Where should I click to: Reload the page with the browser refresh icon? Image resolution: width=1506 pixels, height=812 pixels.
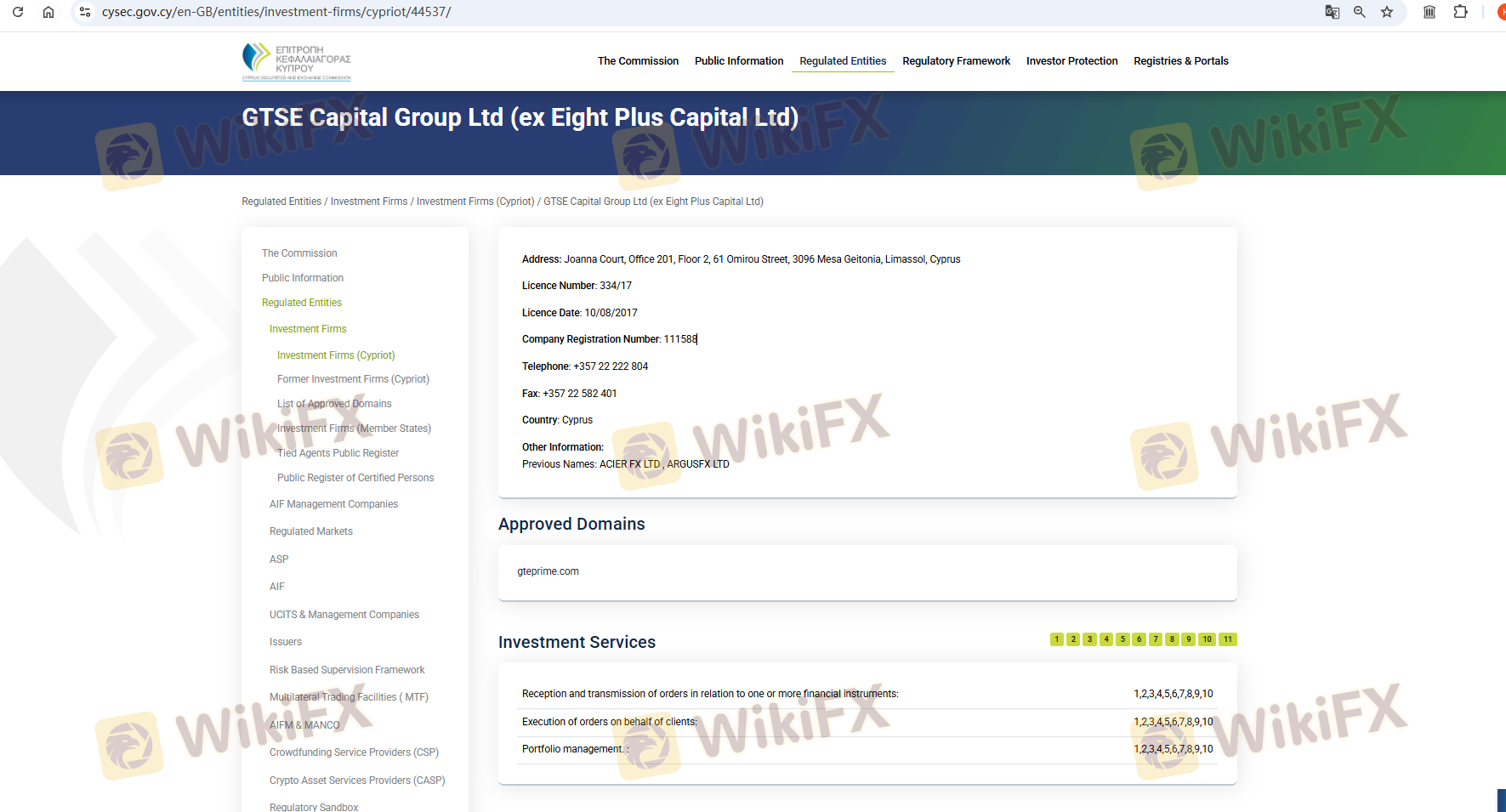pos(18,12)
